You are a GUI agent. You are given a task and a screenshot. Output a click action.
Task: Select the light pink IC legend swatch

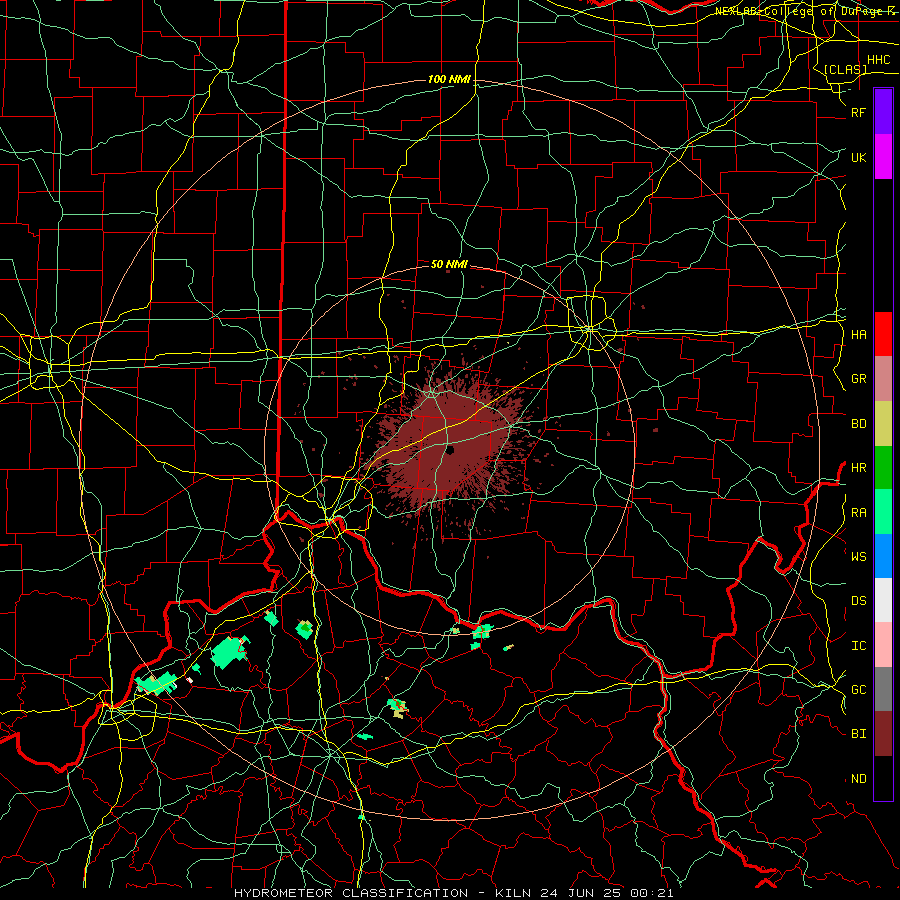point(883,645)
